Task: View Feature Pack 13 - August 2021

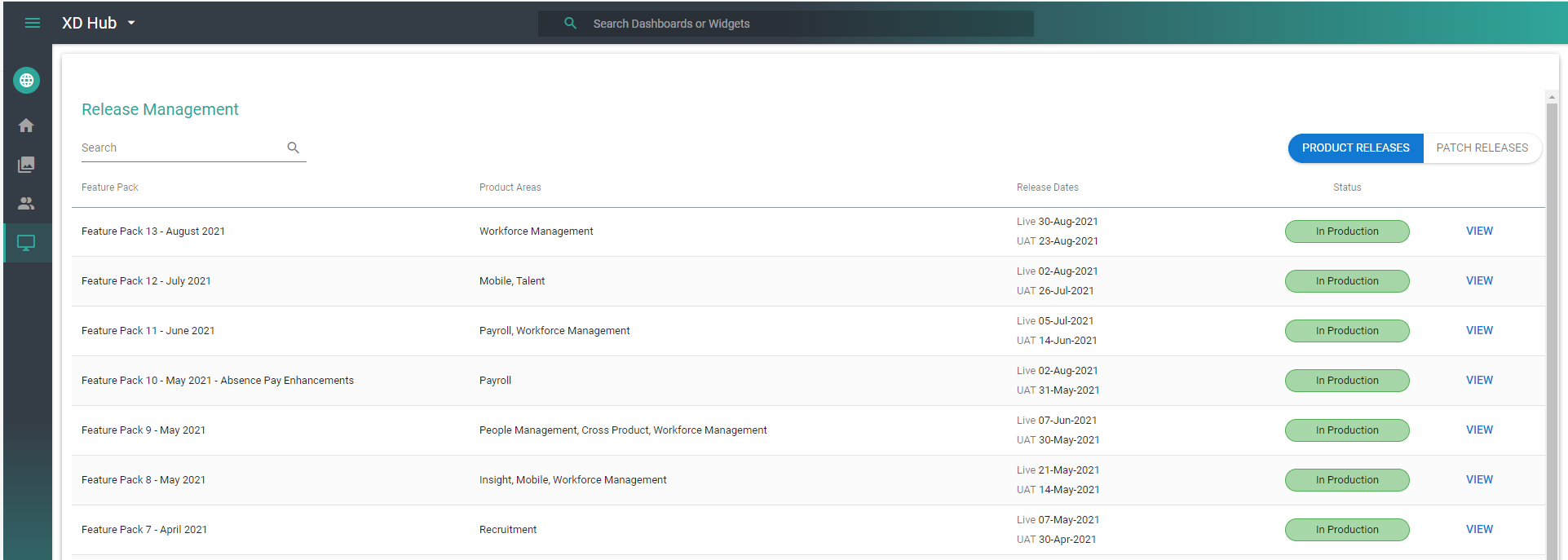Action: tap(1479, 231)
